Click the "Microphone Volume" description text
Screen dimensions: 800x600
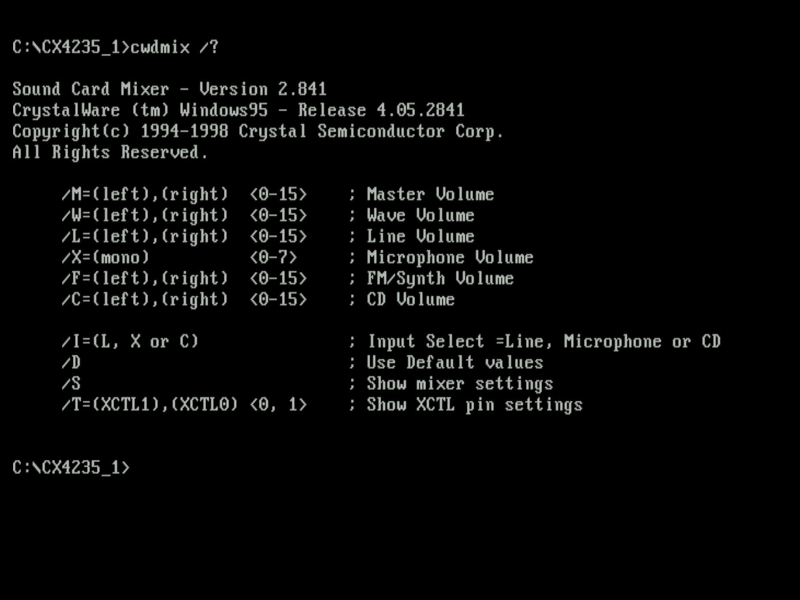click(450, 257)
